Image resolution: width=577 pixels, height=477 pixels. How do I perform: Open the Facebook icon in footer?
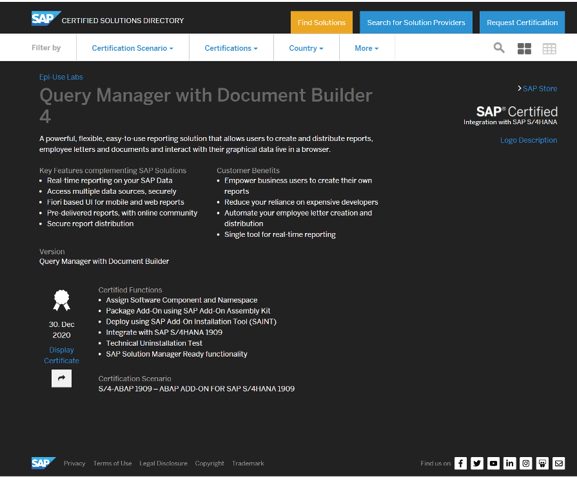pyautogui.click(x=460, y=463)
